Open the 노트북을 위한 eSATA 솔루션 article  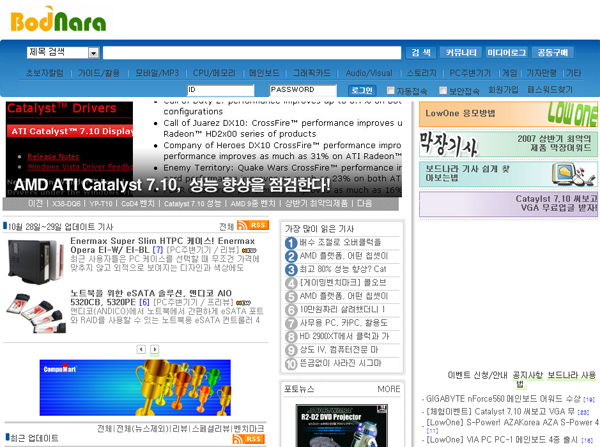click(x=151, y=297)
